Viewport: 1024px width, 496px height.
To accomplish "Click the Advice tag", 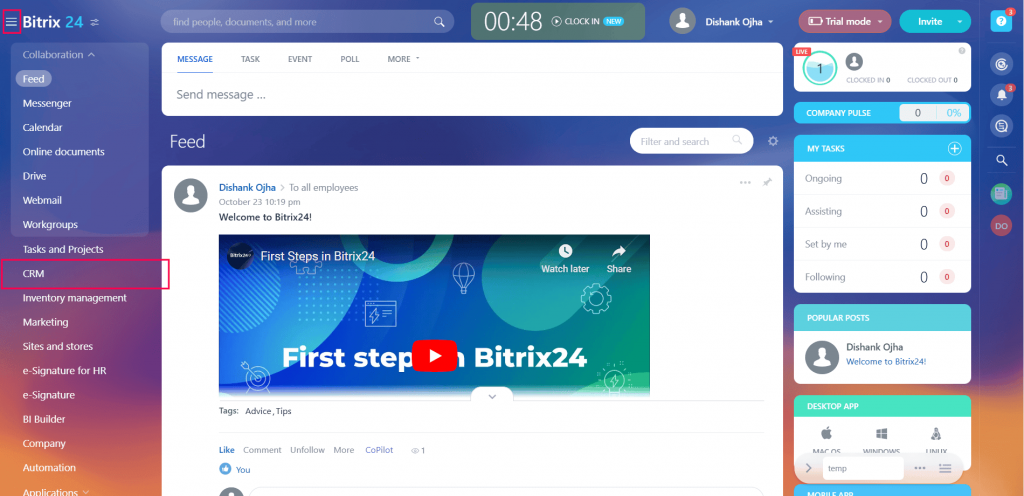I will coord(258,411).
